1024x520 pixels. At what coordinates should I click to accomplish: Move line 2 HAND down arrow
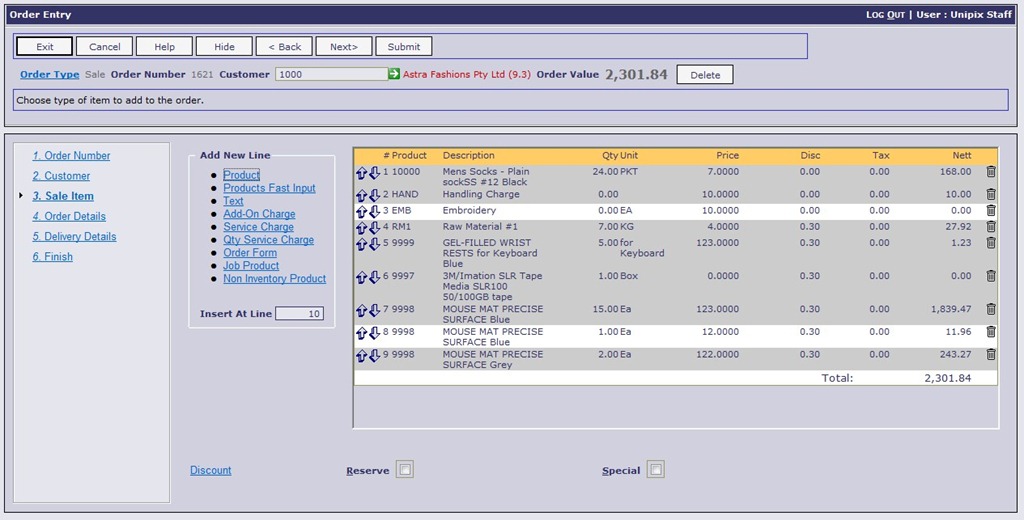pos(374,195)
